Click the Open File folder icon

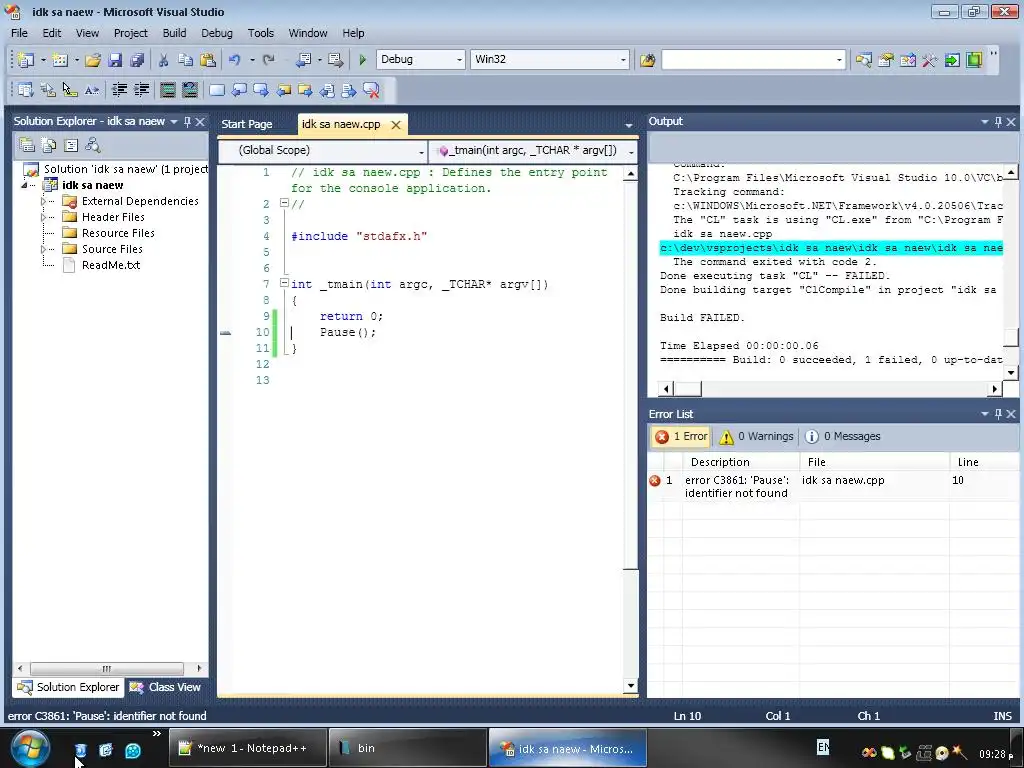[x=93, y=60]
